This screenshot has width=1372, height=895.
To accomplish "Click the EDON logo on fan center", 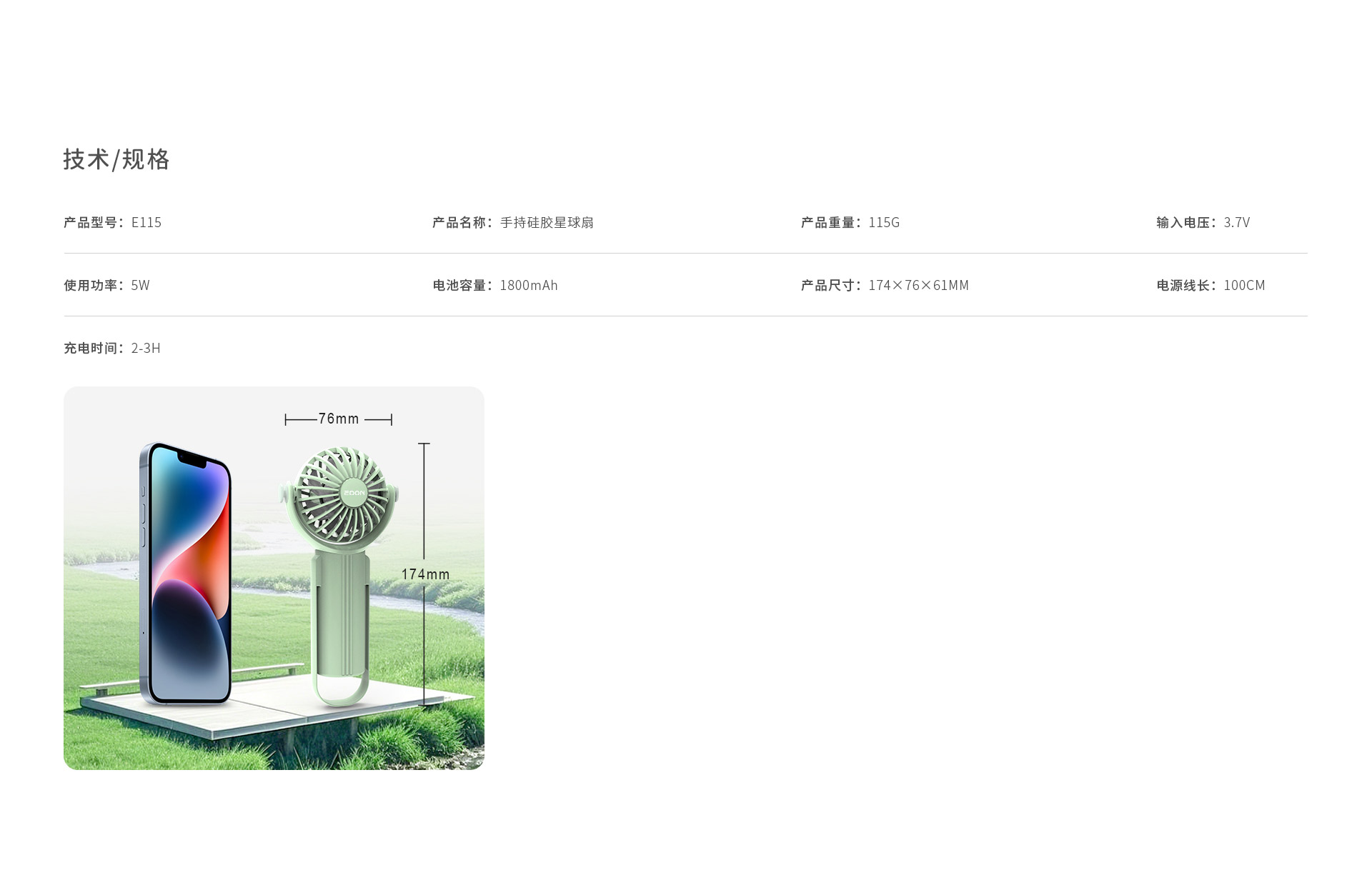I will [354, 493].
